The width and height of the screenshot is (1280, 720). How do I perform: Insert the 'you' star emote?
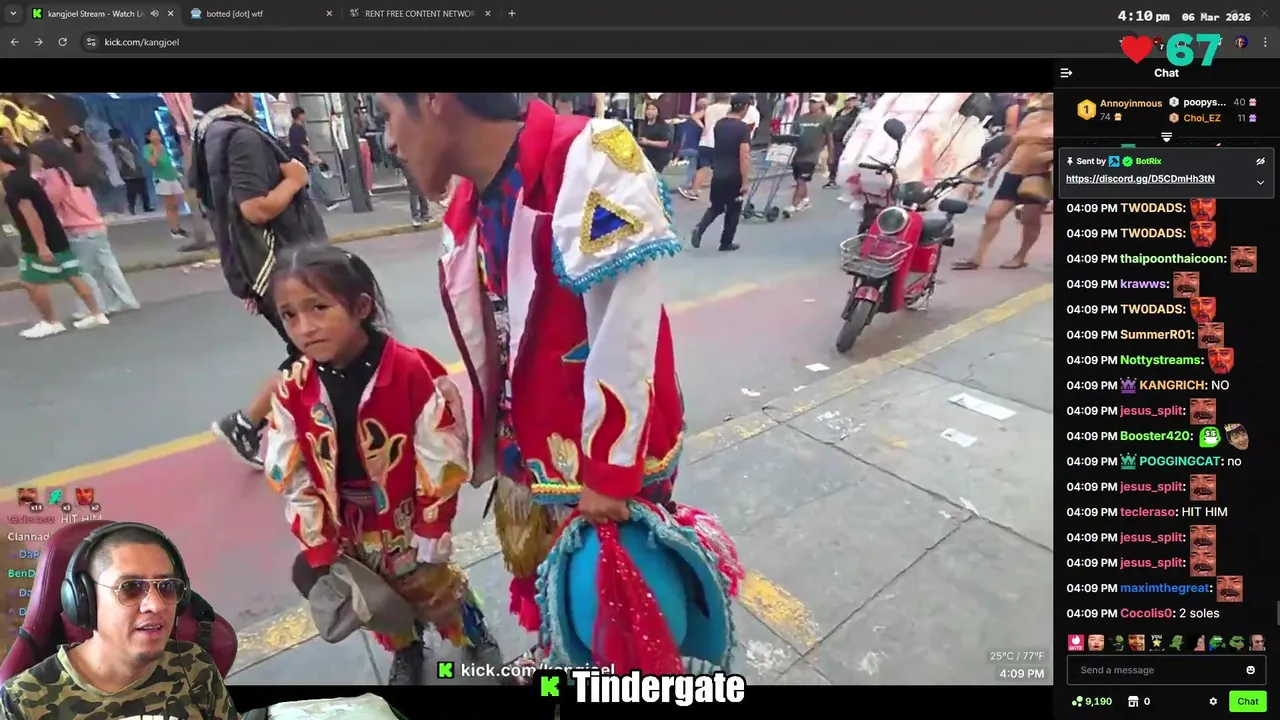(x=1156, y=642)
